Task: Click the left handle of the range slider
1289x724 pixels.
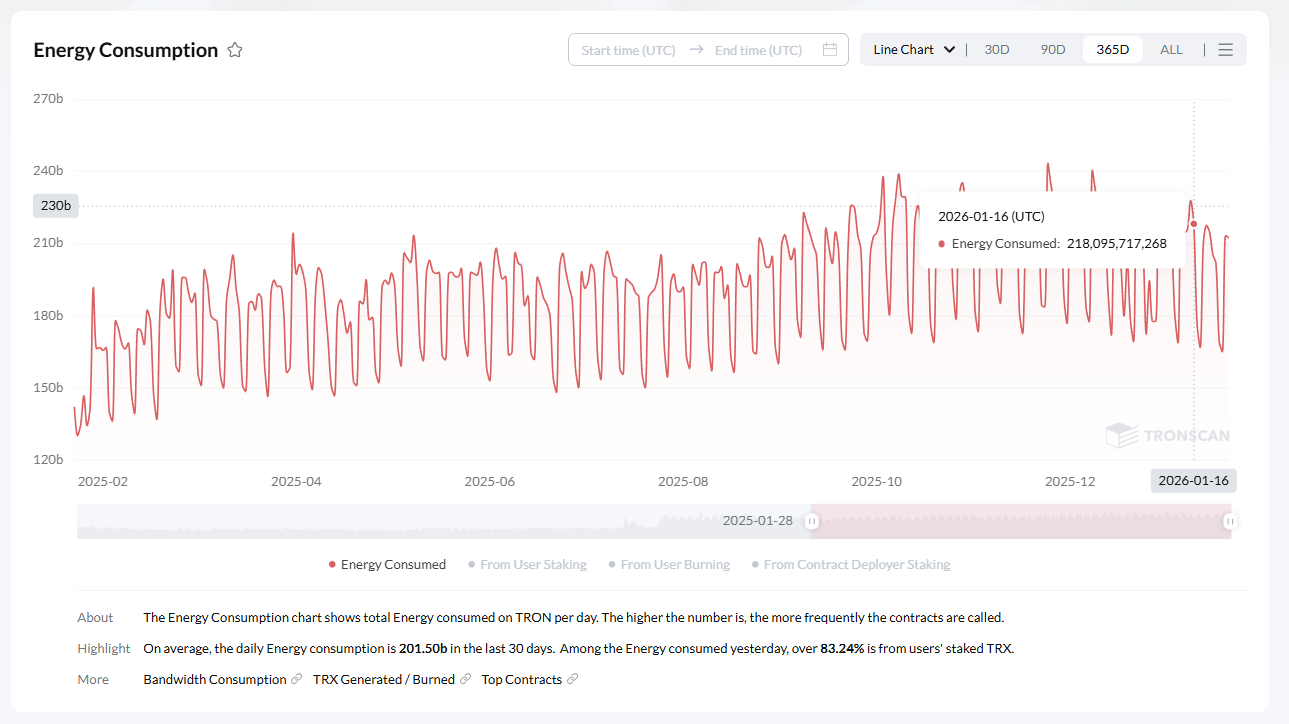Action: click(812, 521)
